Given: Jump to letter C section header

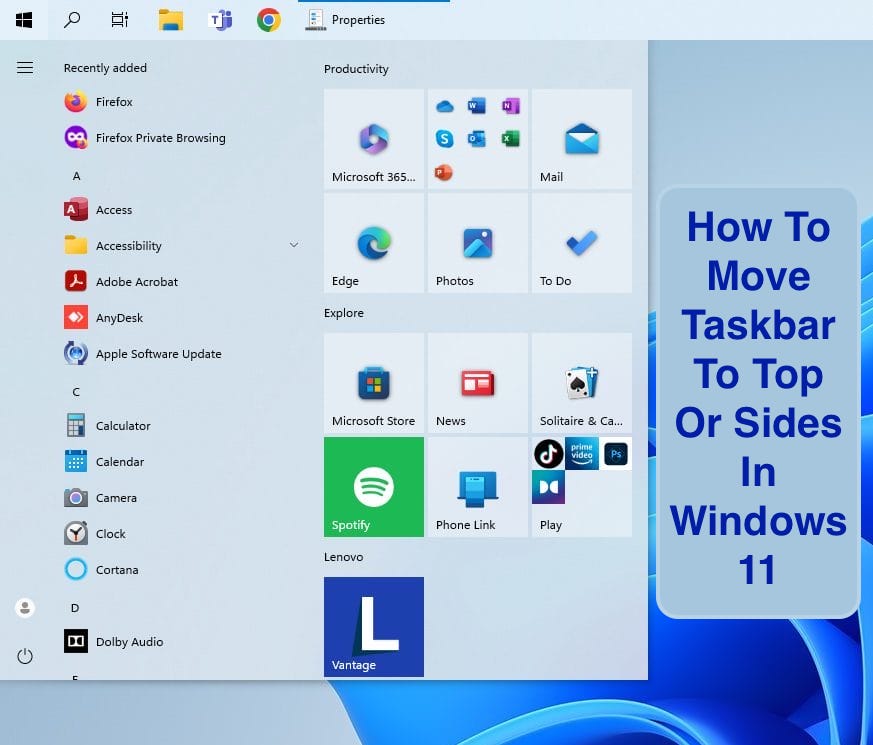Looking at the screenshot, I should [76, 392].
